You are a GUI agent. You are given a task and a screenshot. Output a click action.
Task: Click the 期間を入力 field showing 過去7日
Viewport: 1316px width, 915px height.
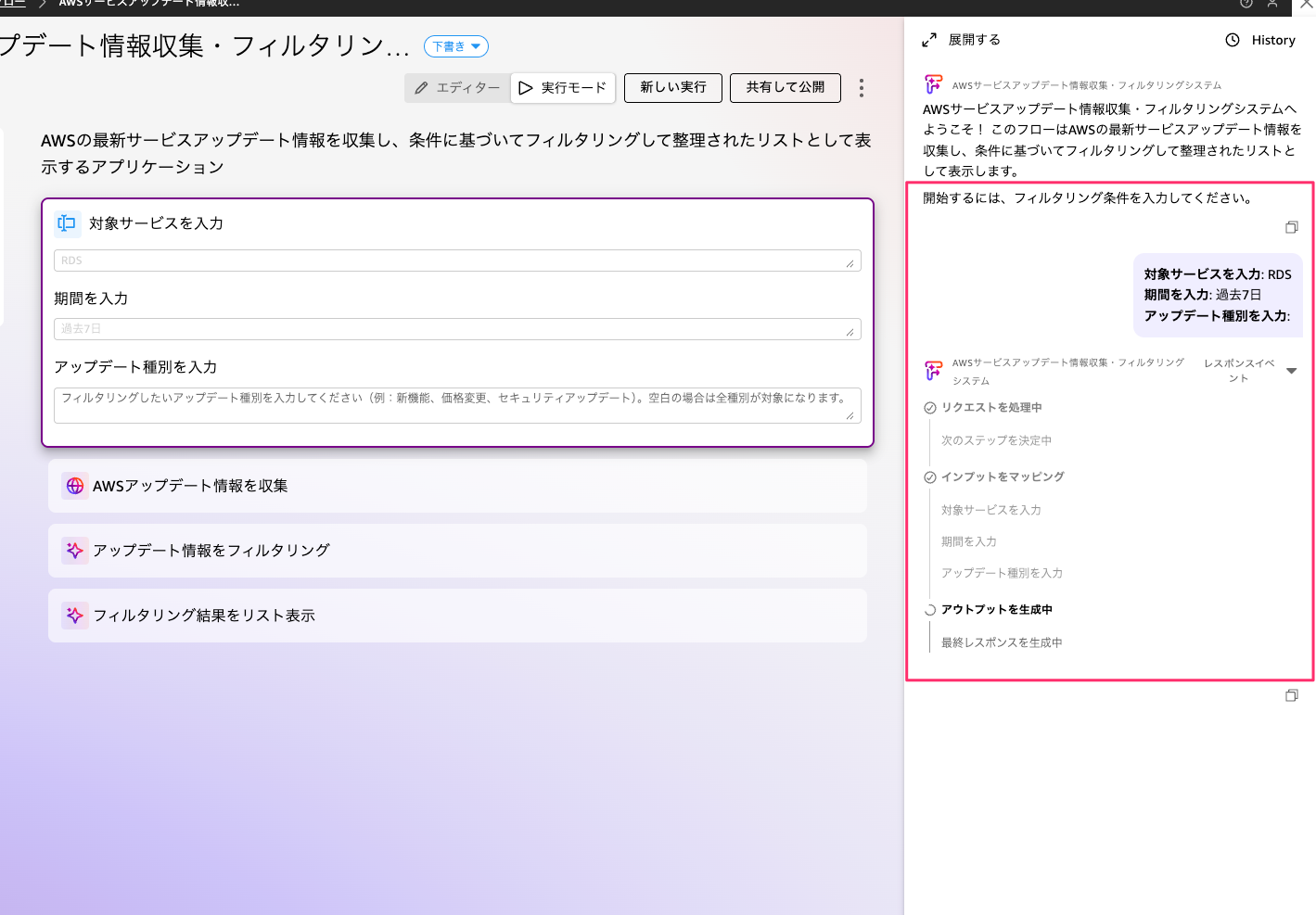click(x=456, y=329)
